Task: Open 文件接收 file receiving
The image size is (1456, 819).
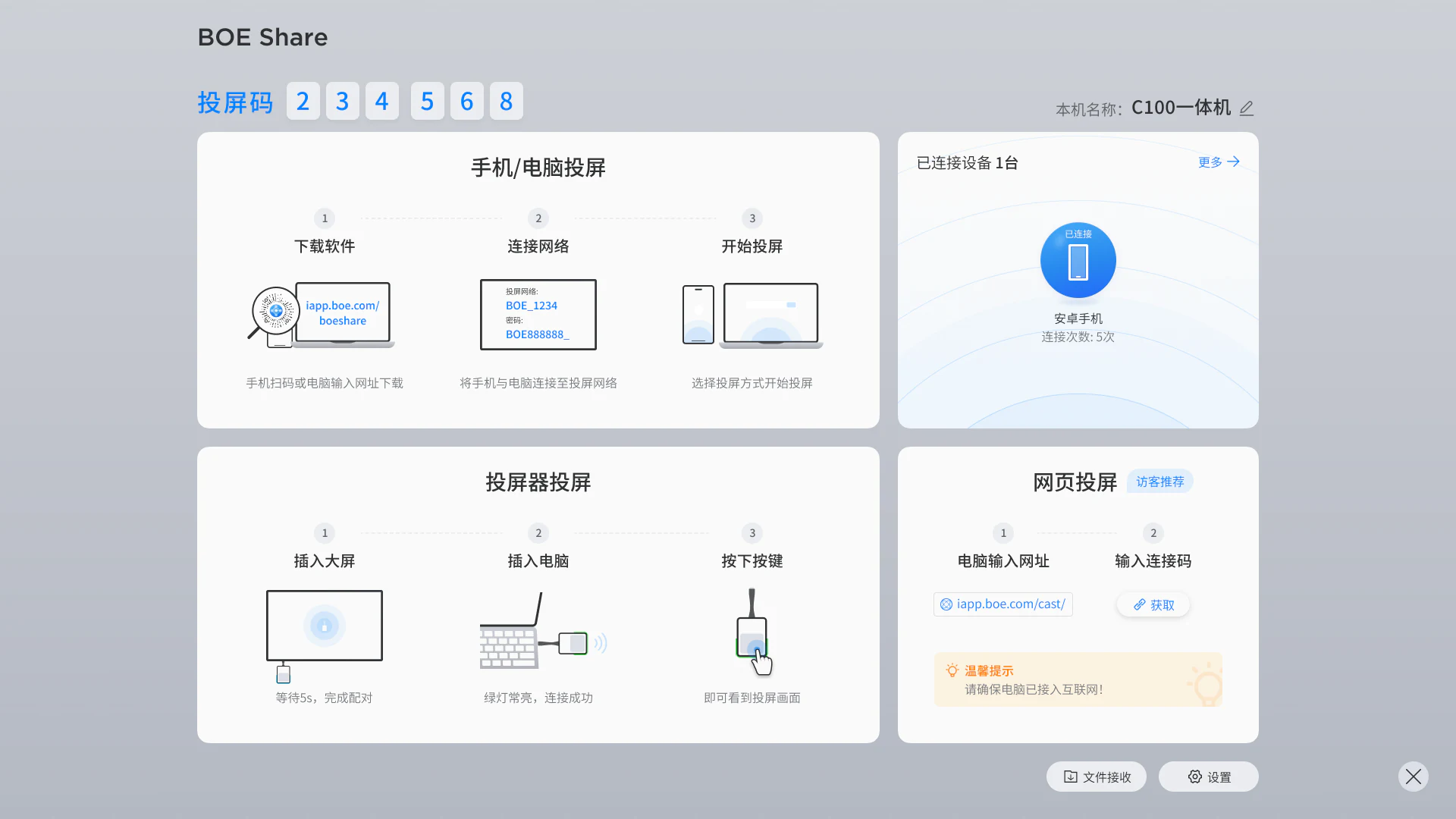Action: click(x=1097, y=777)
